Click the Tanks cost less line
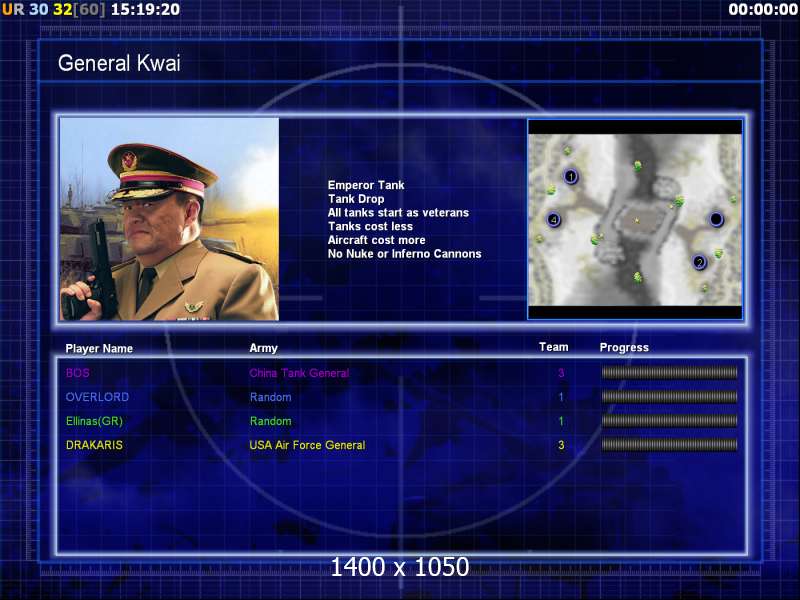 point(370,227)
